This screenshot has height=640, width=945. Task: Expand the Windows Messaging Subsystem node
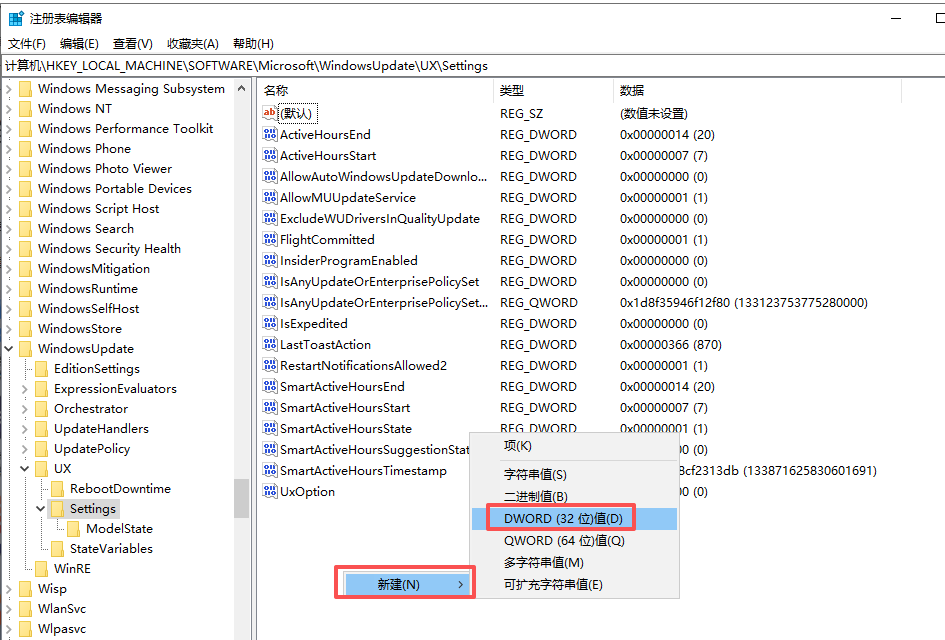coord(8,89)
